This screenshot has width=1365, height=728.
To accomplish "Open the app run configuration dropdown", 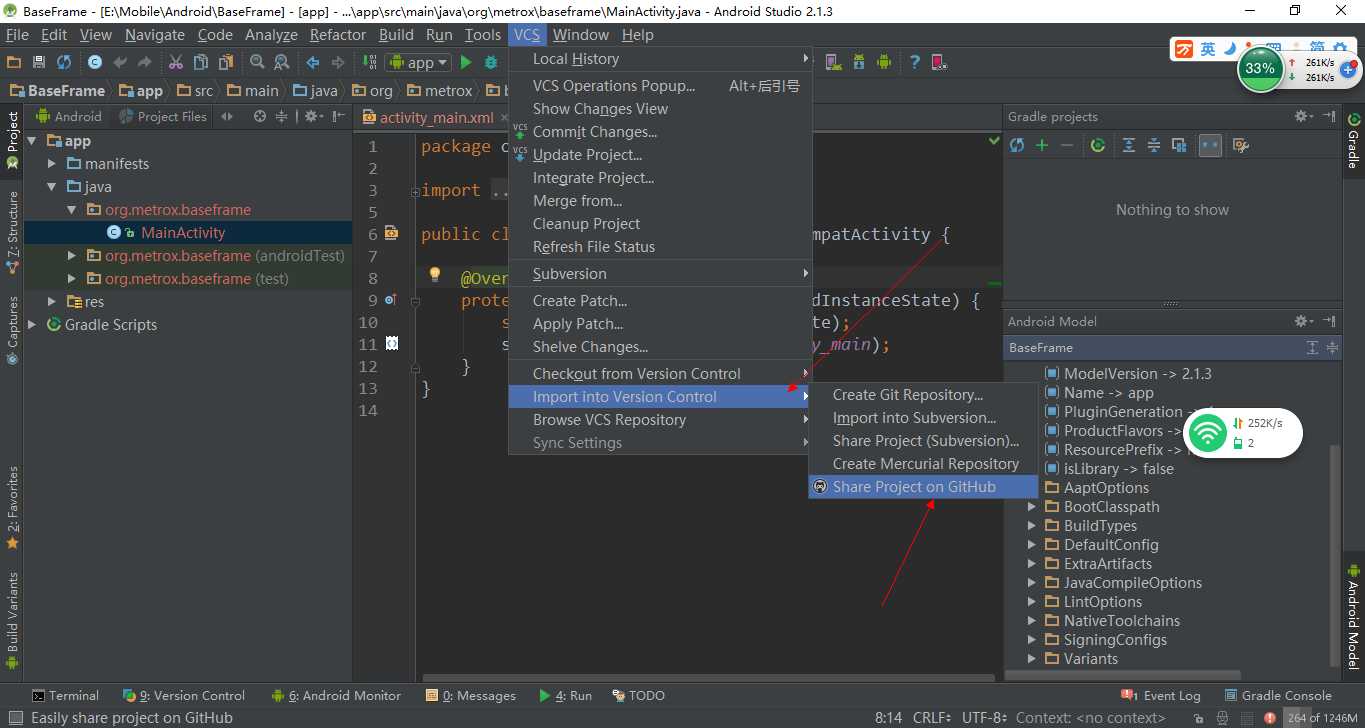I will point(420,62).
